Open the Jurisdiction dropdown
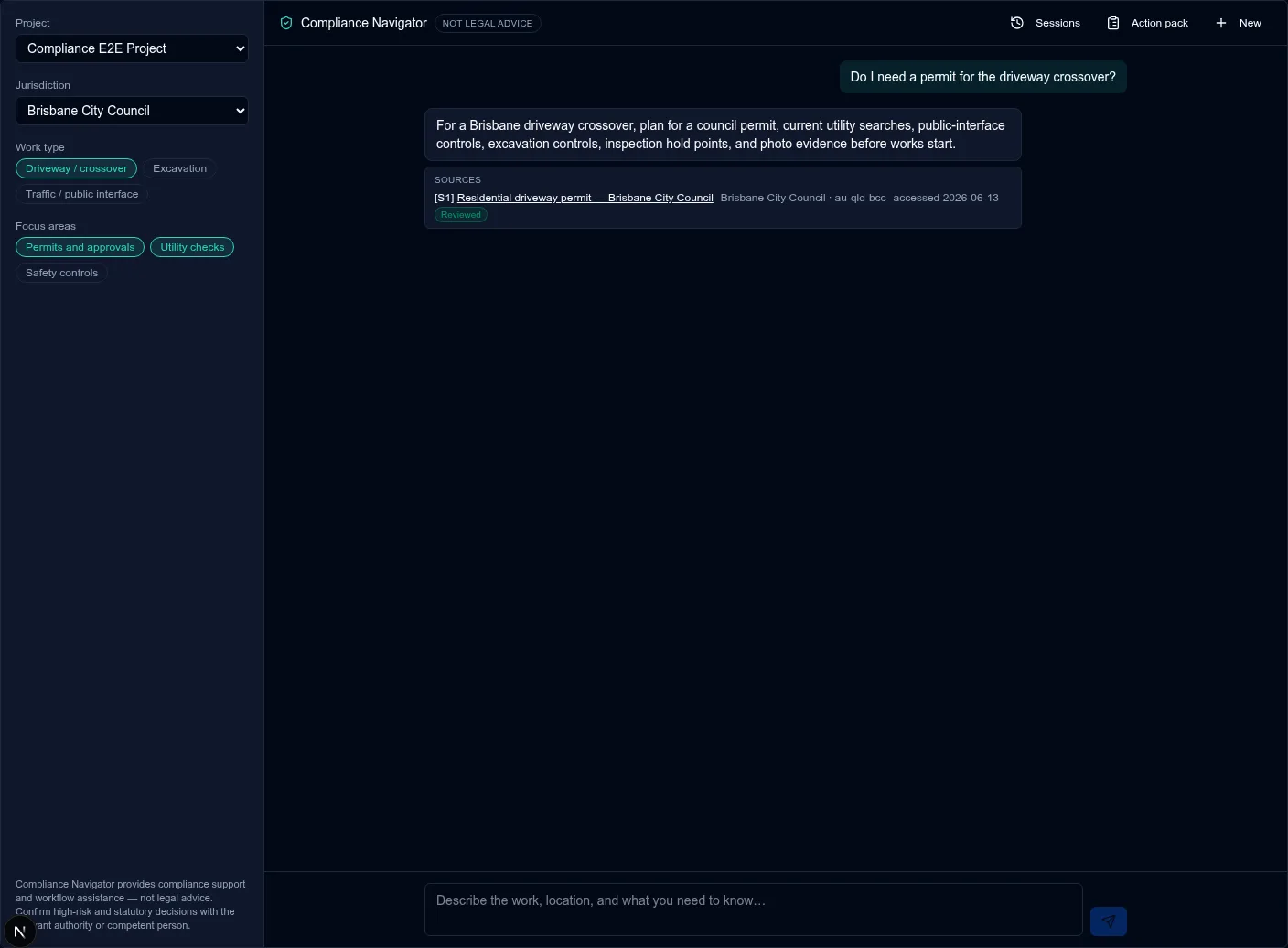 [132, 111]
